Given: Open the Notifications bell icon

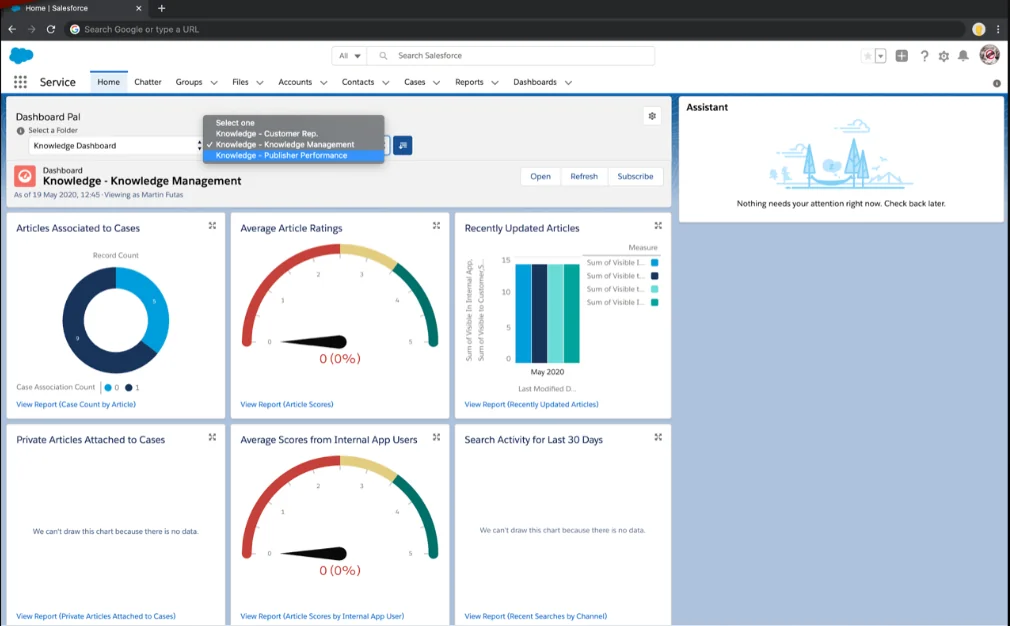Looking at the screenshot, I should (x=963, y=56).
